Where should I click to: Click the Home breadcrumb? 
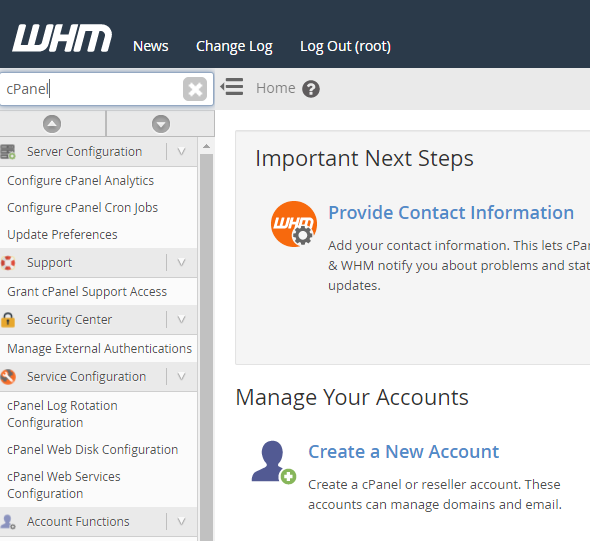(275, 88)
